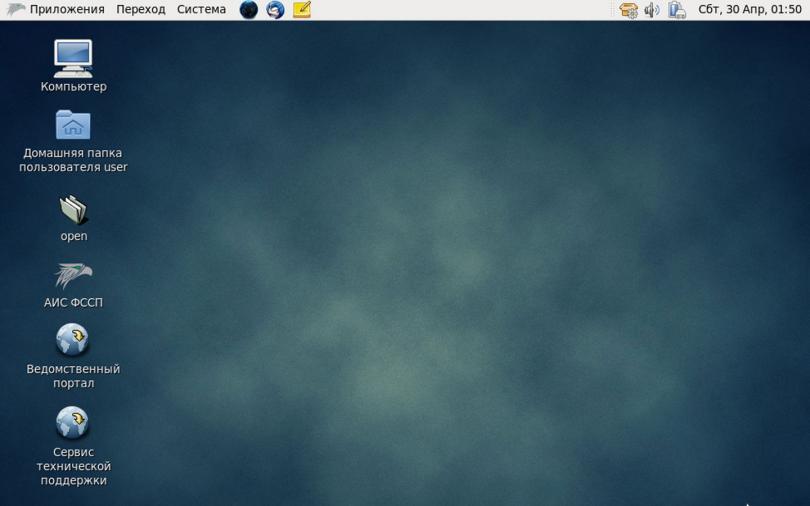This screenshot has width=810, height=506.
Task: Click the network connection tray icon
Action: [677, 10]
